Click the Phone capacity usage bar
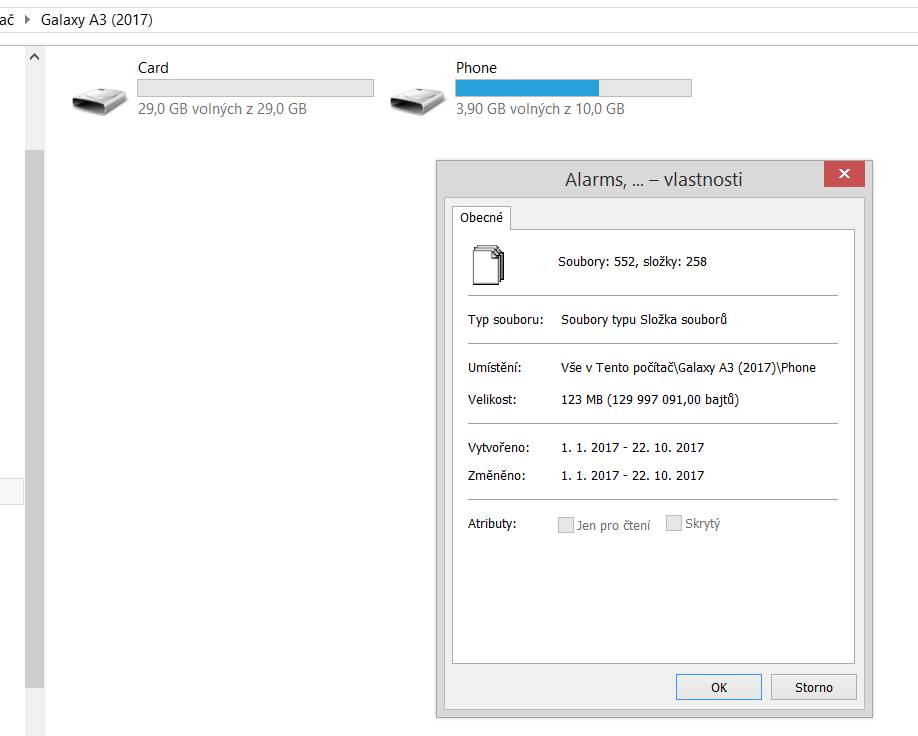 coord(573,88)
